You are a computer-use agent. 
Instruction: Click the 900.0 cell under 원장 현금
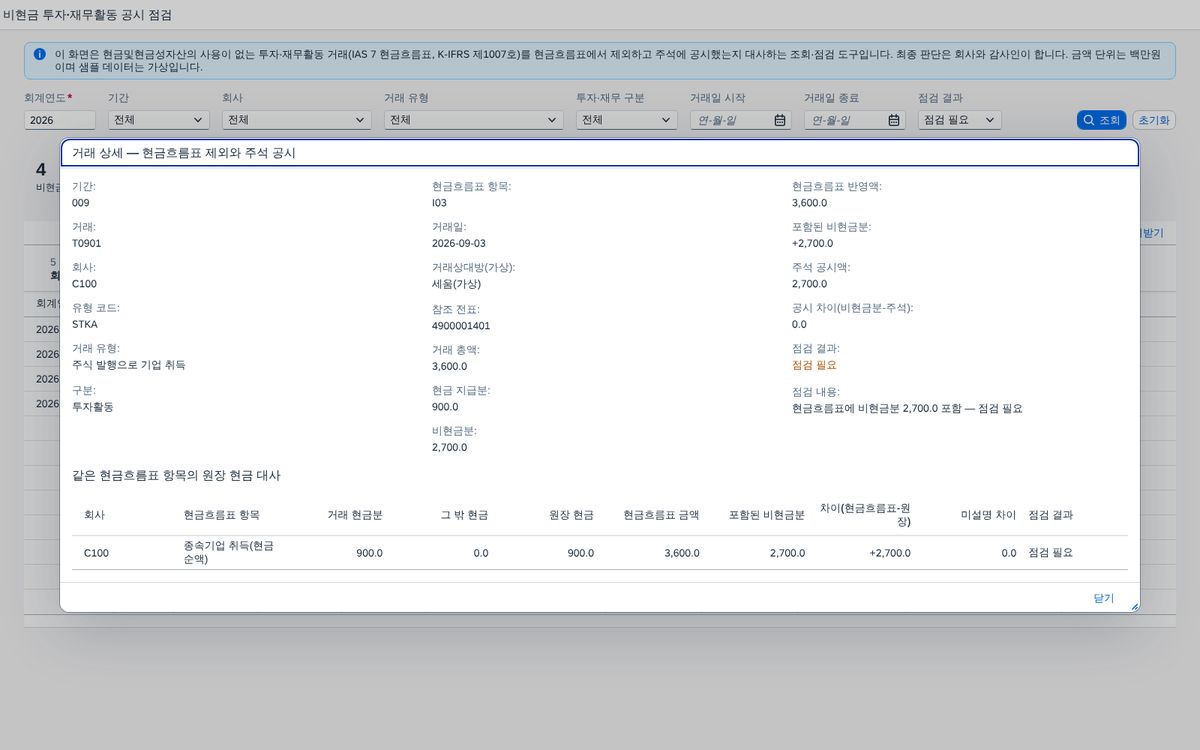tap(581, 553)
